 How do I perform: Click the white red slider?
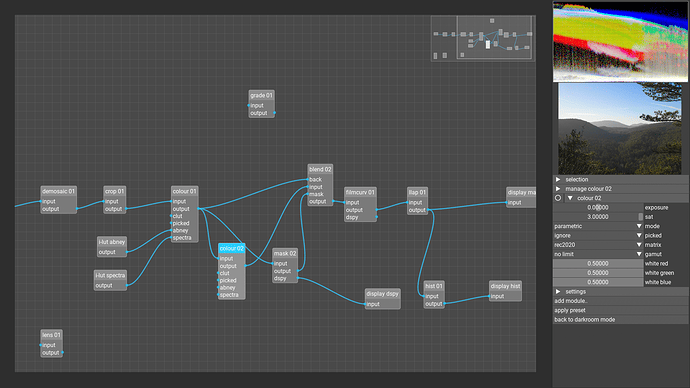coord(598,264)
